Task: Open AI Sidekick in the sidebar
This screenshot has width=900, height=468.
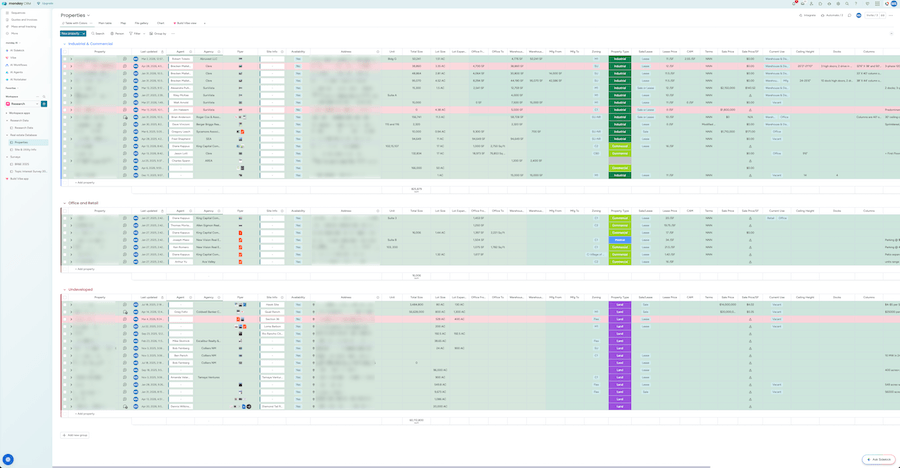Action: [17, 51]
